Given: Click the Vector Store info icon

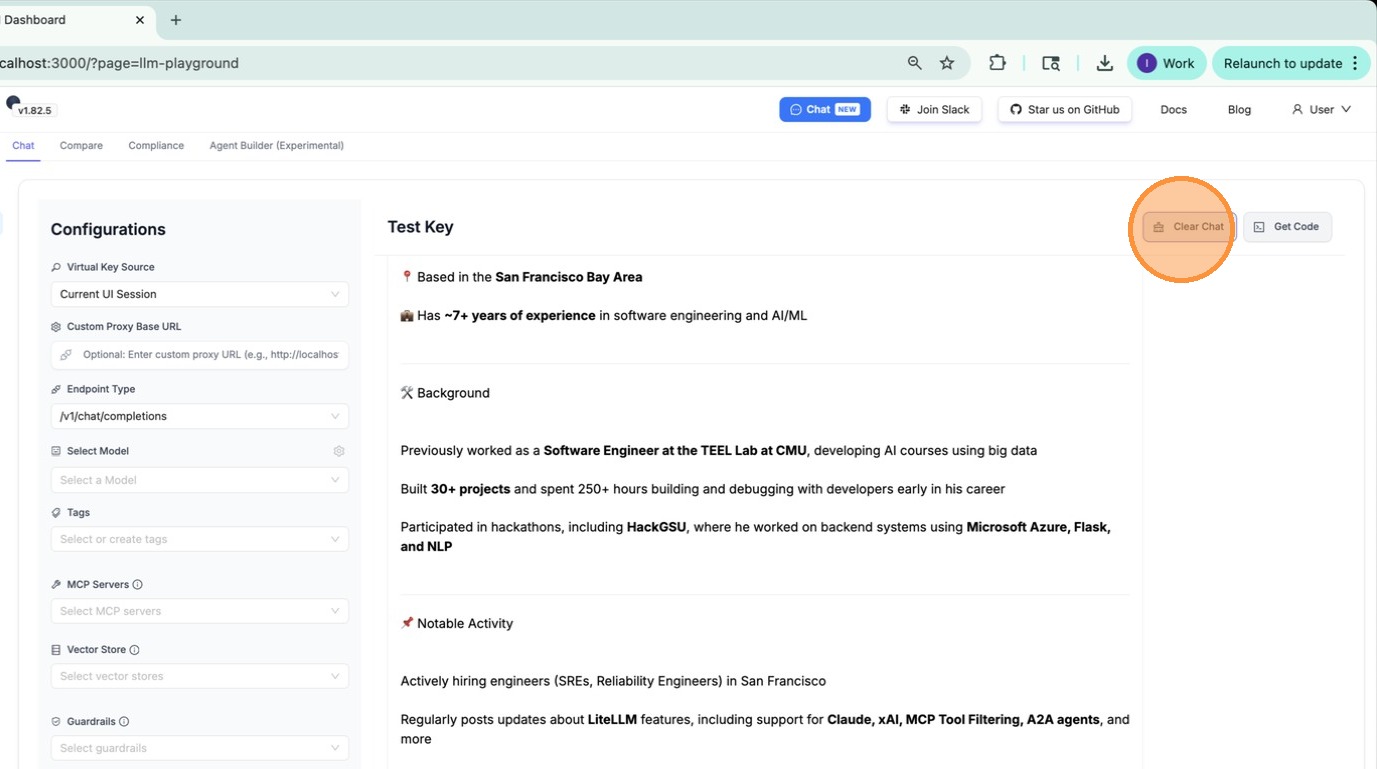Looking at the screenshot, I should click(x=134, y=650).
